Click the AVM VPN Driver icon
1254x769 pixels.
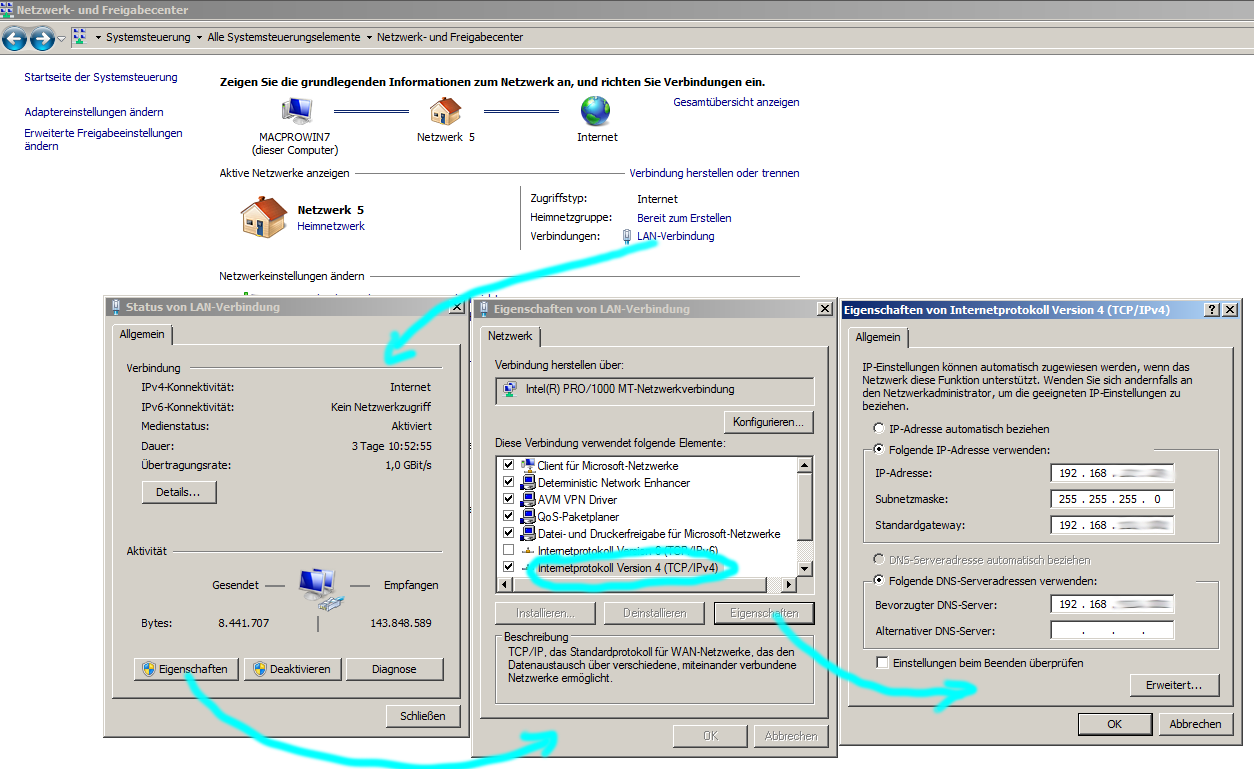click(x=527, y=499)
